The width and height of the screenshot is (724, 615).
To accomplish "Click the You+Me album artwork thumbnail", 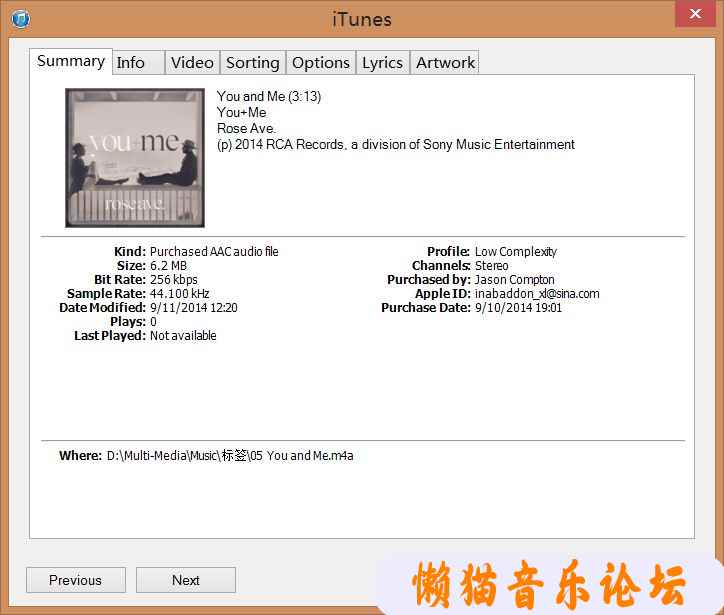I will [135, 158].
